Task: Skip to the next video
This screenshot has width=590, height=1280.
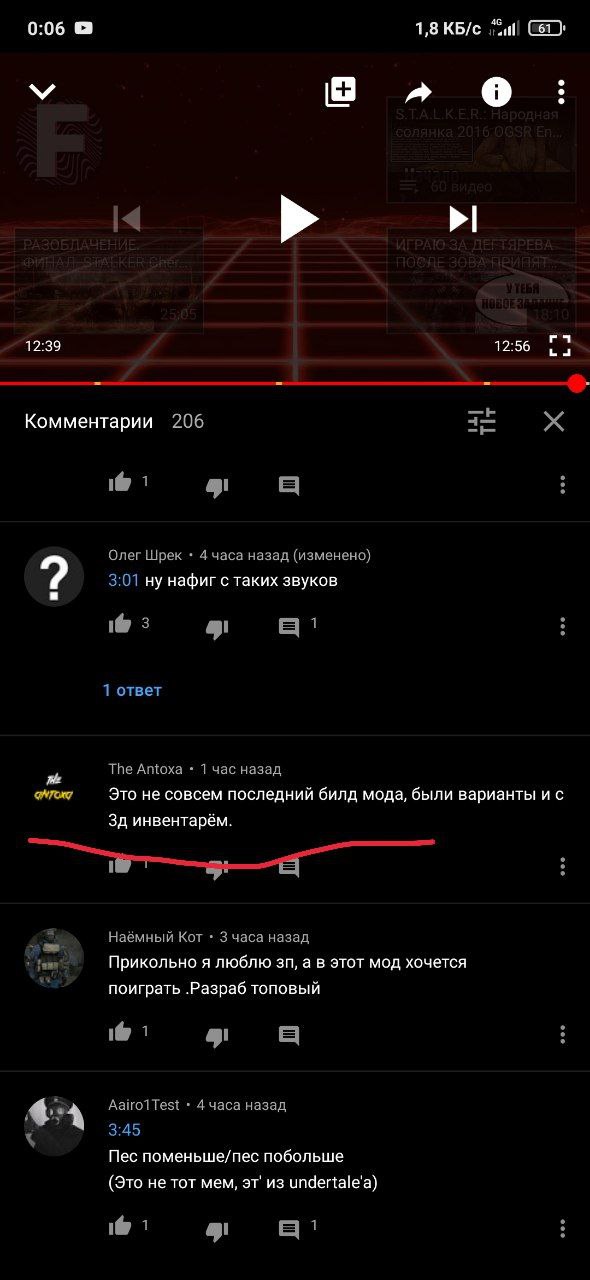Action: point(463,218)
